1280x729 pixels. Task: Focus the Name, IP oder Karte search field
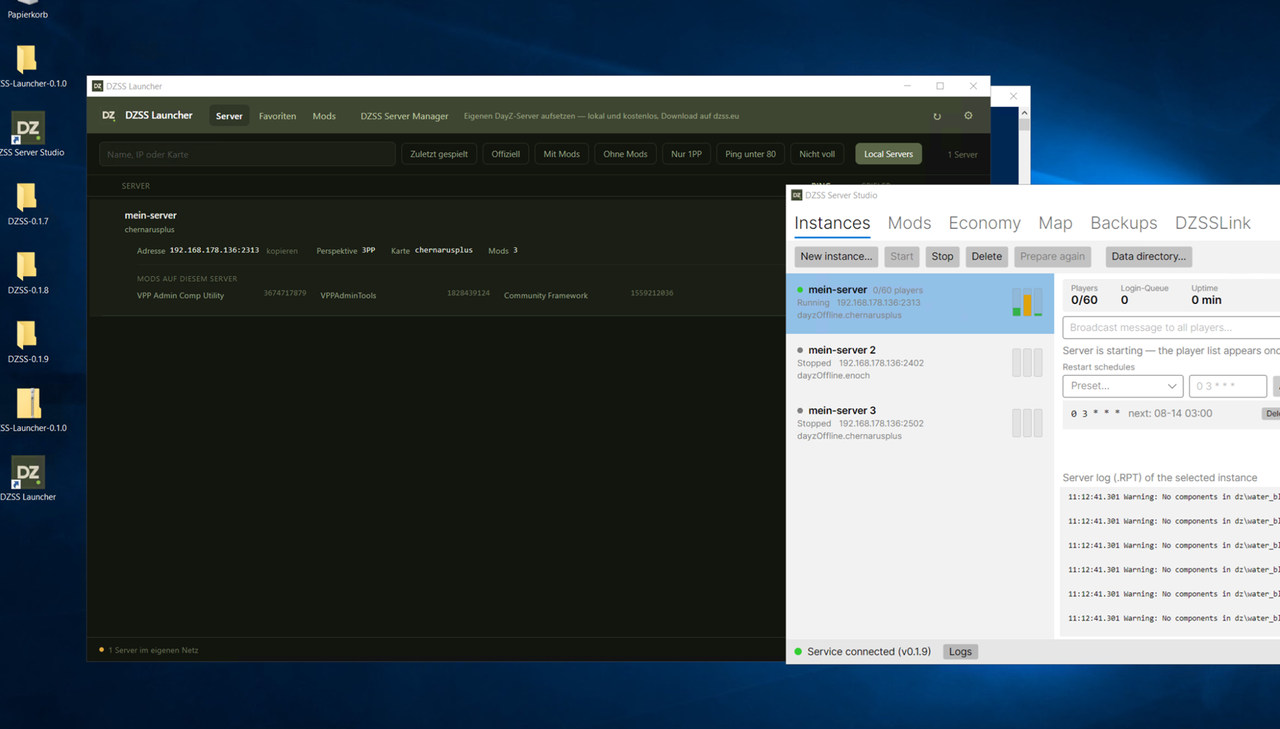click(x=247, y=154)
